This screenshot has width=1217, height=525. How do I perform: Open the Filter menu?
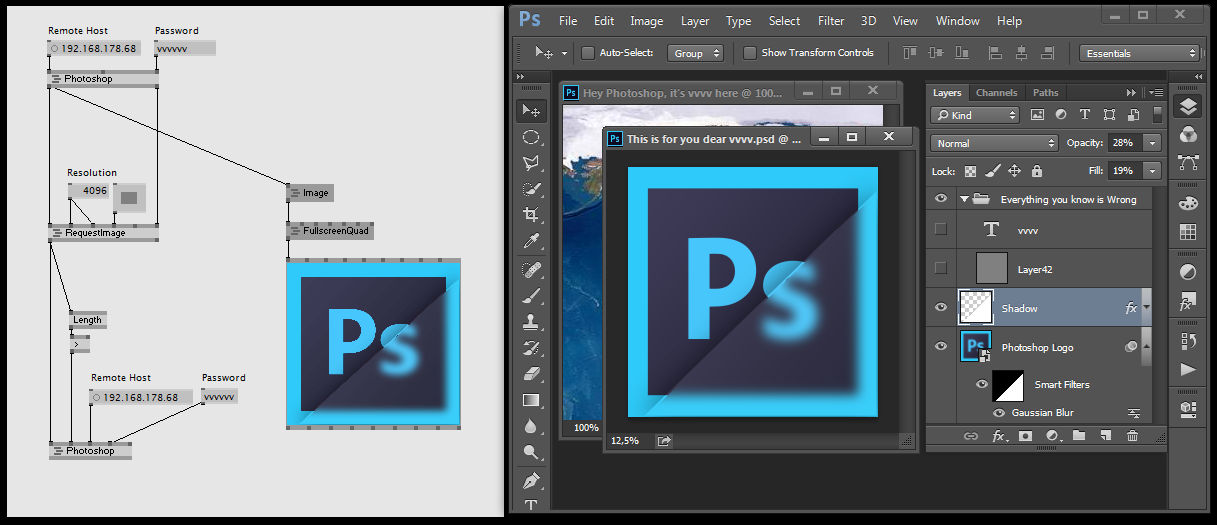831,21
